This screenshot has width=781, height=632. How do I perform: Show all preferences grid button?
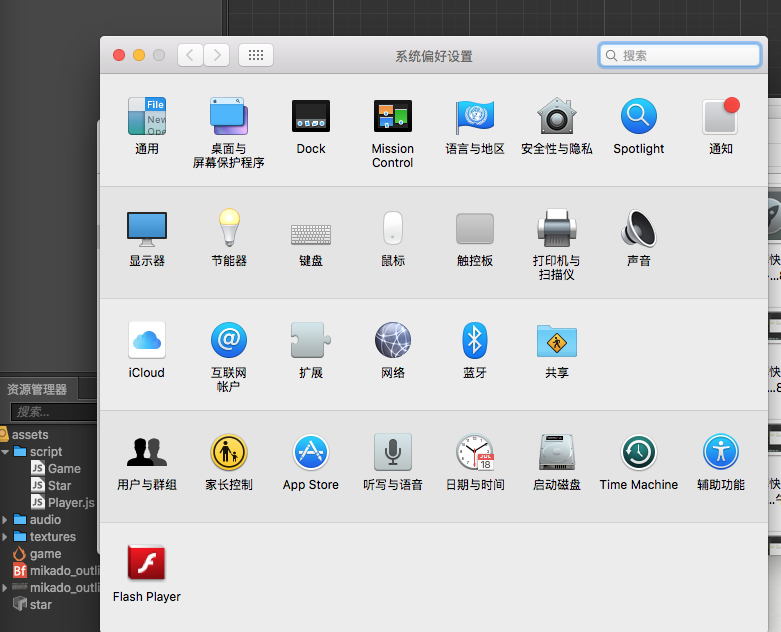256,55
